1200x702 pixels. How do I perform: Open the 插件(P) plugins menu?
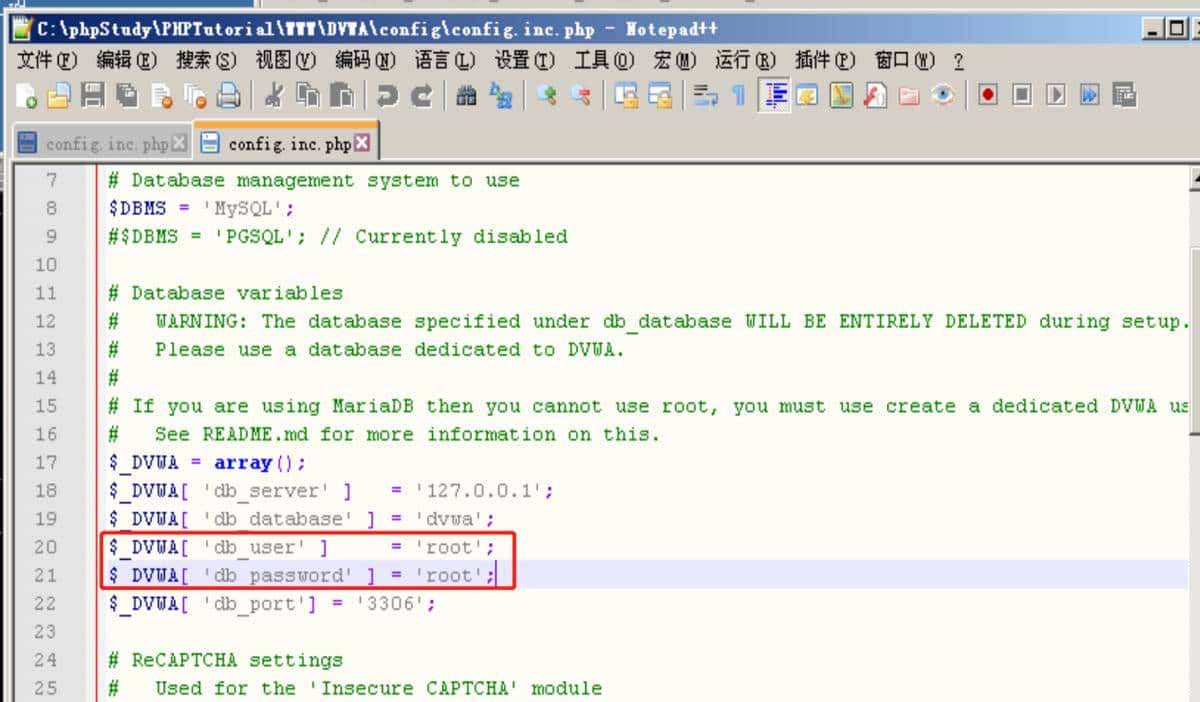[x=825, y=61]
